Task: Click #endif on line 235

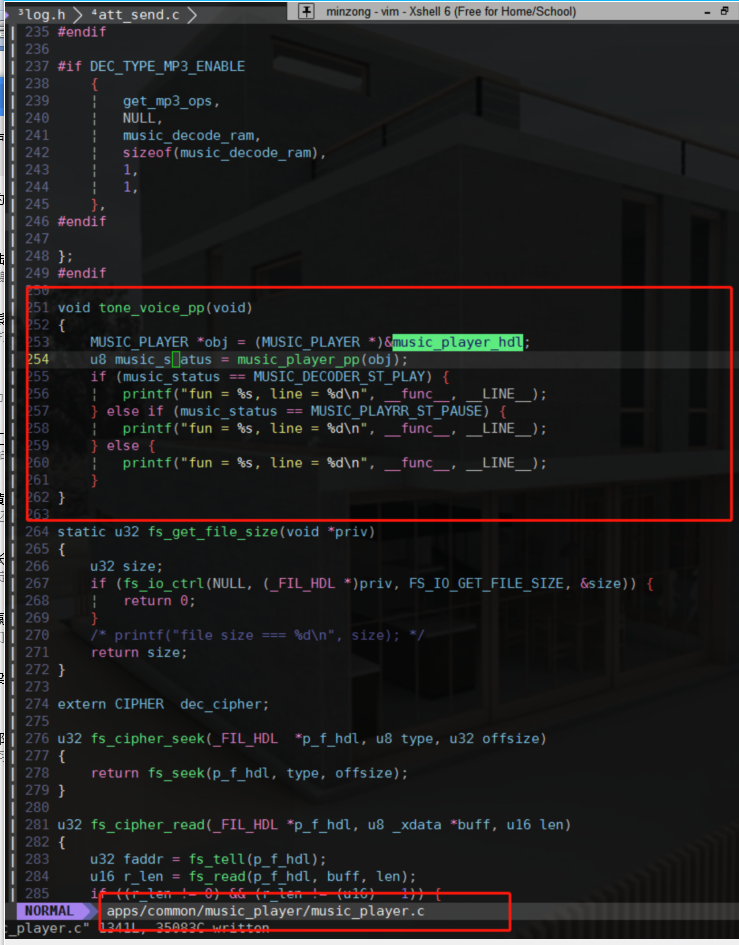Action: pyautogui.click(x=82, y=31)
